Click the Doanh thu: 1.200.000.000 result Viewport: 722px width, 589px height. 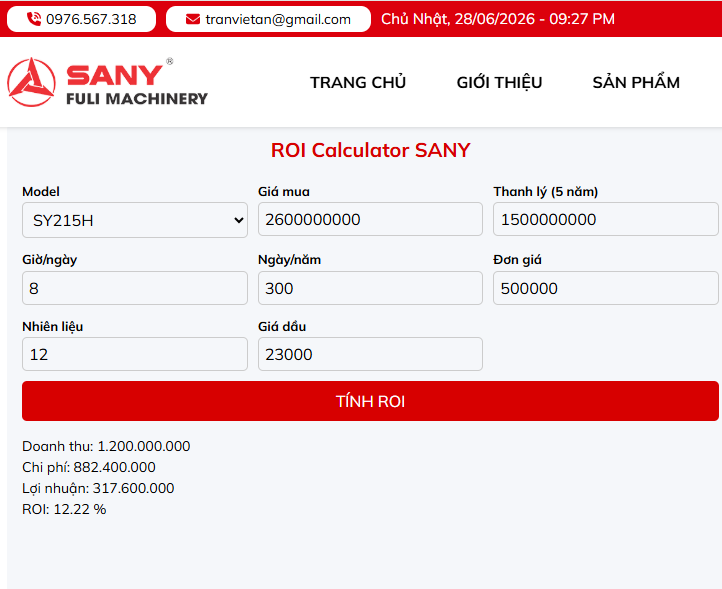click(x=106, y=446)
